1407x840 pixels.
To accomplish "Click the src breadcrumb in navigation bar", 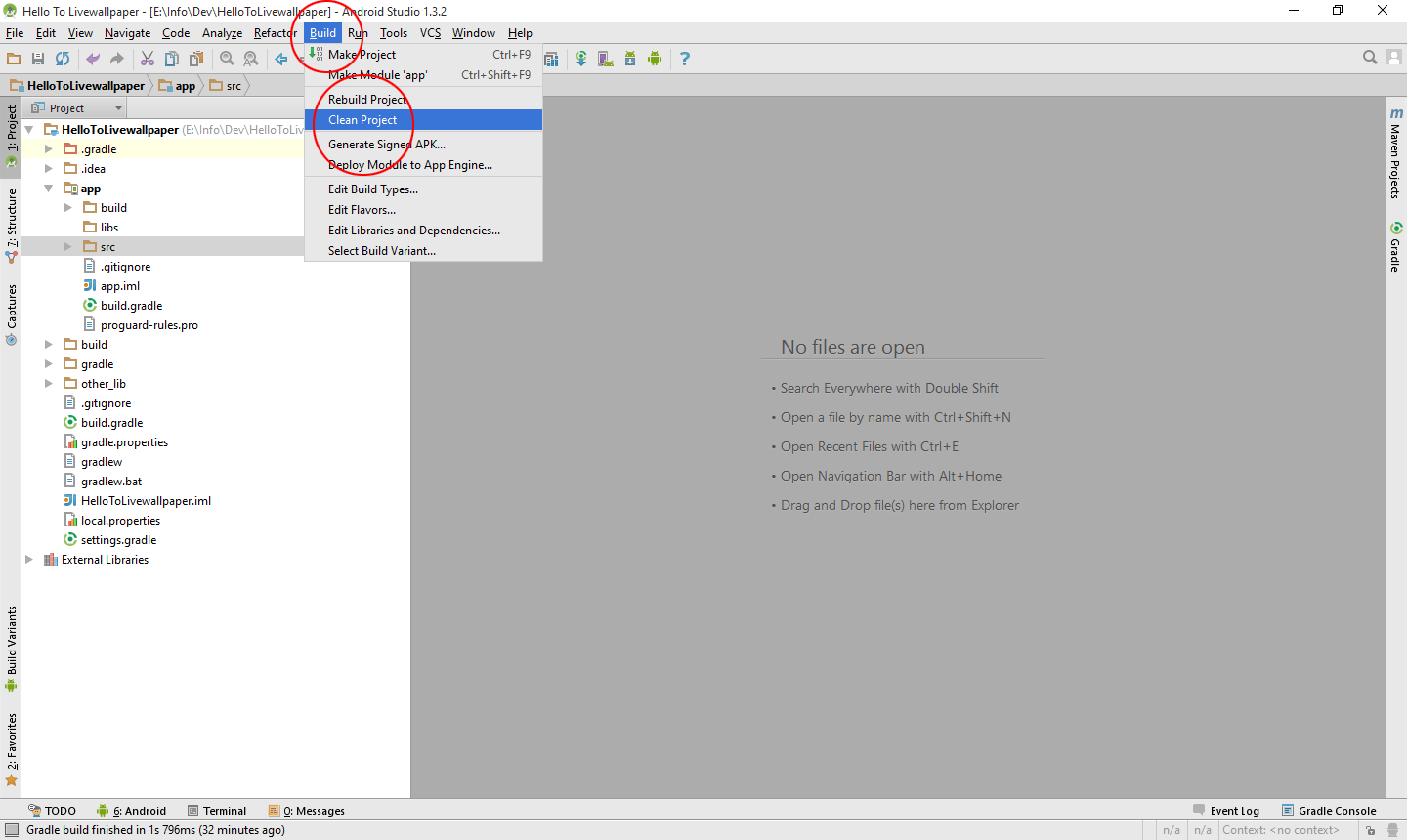I will [226, 86].
